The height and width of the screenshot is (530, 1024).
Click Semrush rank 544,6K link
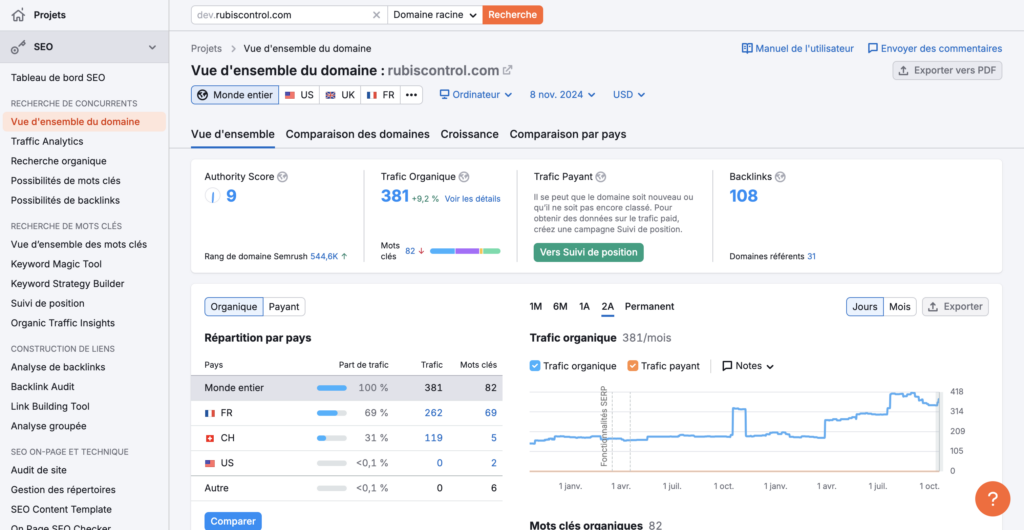click(324, 257)
